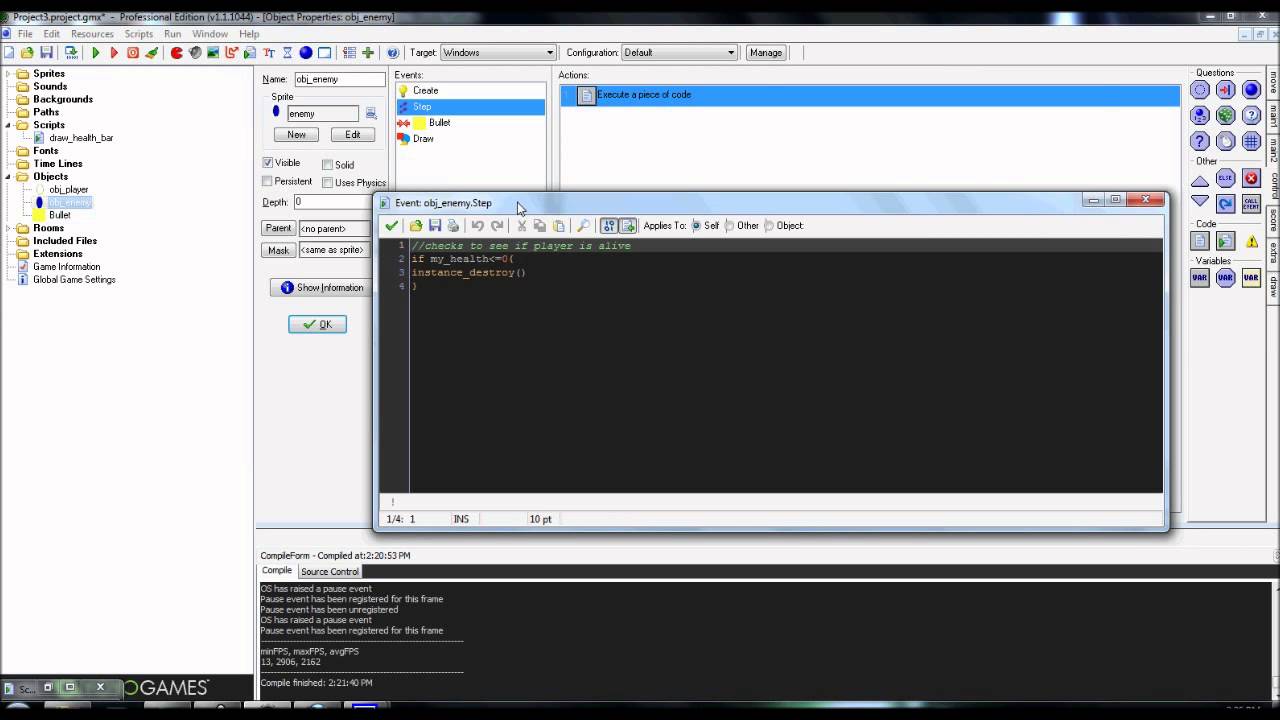
Task: Select the Repeat action arrow icon
Action: pos(1226,204)
